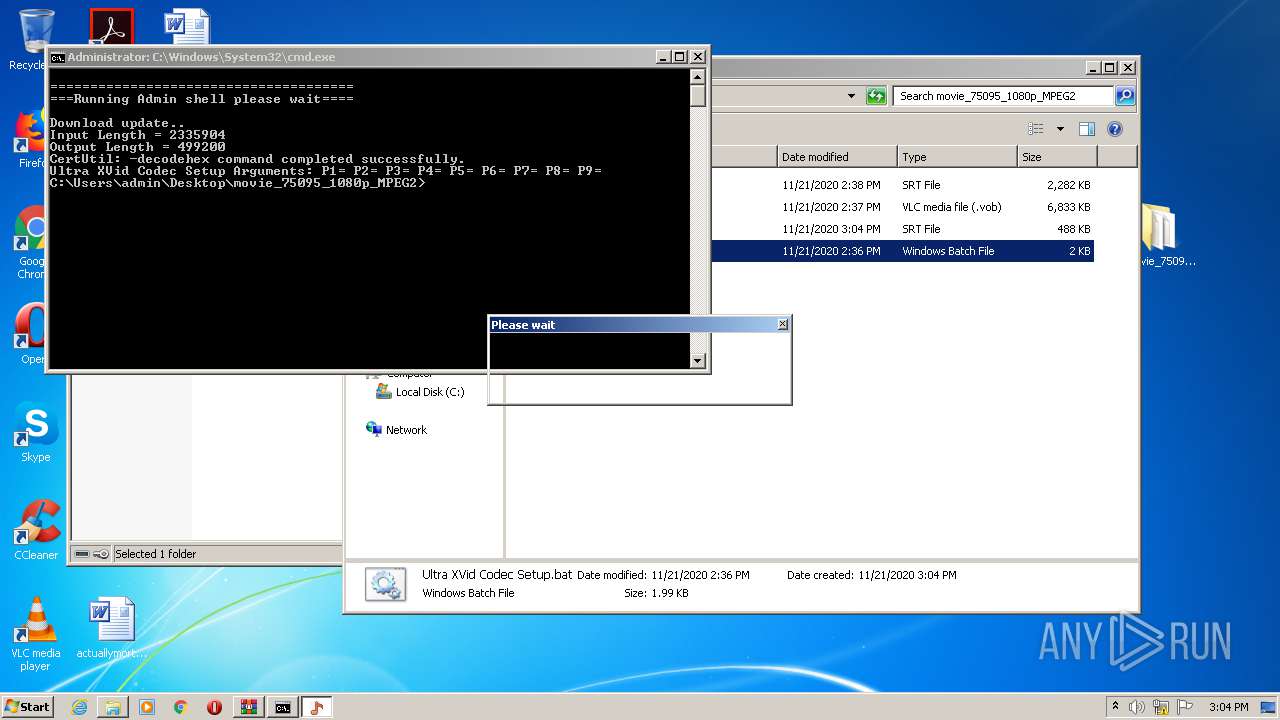
Task: Click cmd vertical scrollbar thumb
Action: 698,96
